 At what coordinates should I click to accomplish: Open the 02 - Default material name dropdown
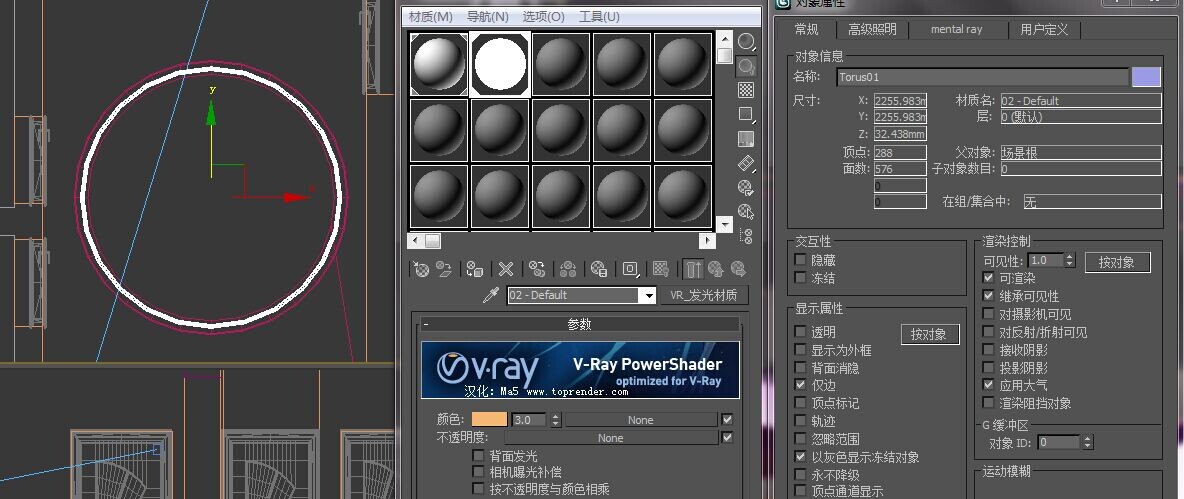649,295
